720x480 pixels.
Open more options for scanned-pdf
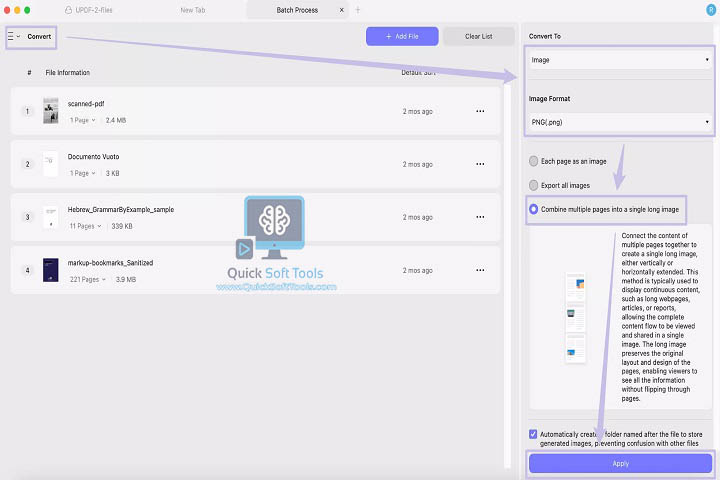coord(480,111)
